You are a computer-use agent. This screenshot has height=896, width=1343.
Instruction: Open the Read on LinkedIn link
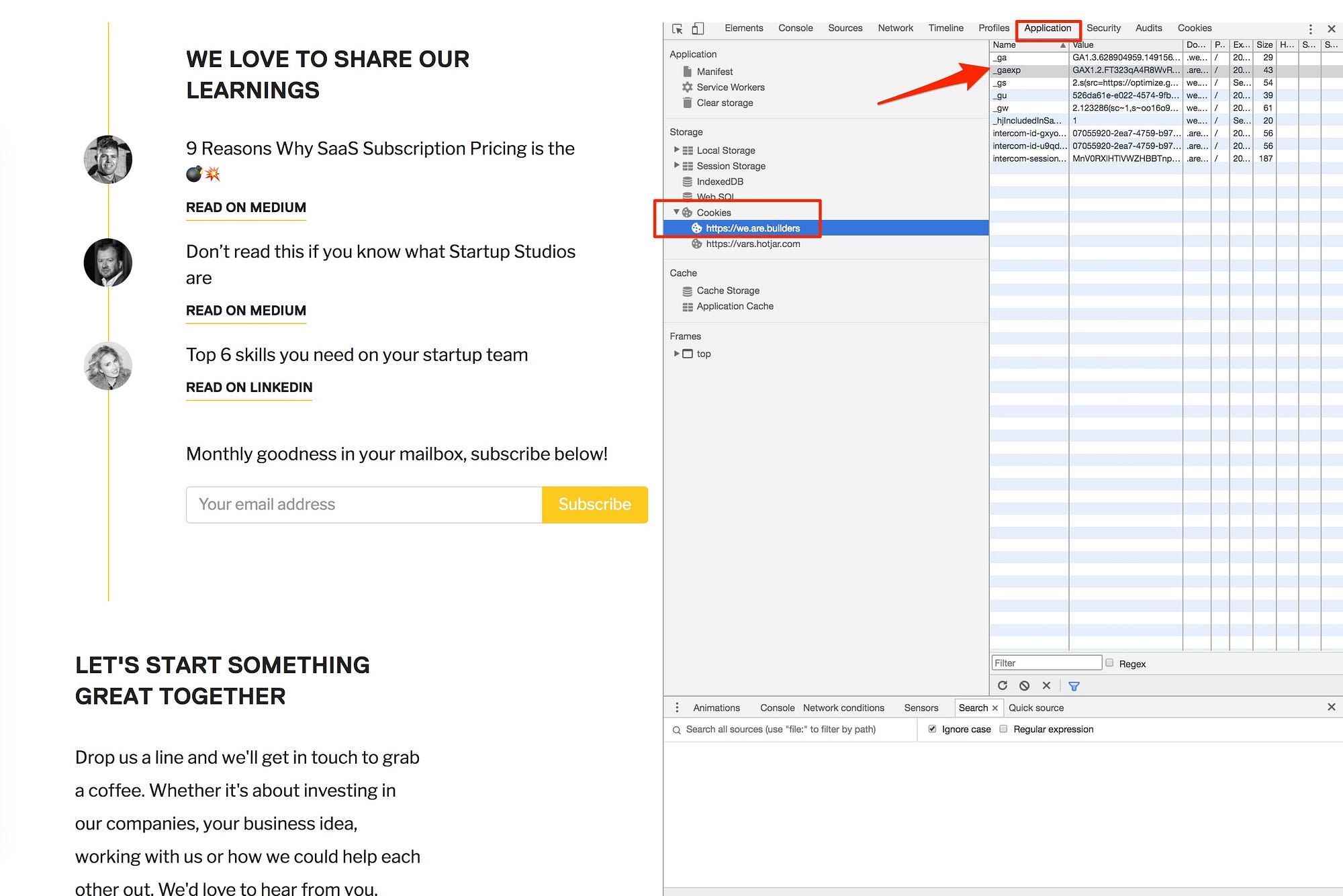point(249,387)
